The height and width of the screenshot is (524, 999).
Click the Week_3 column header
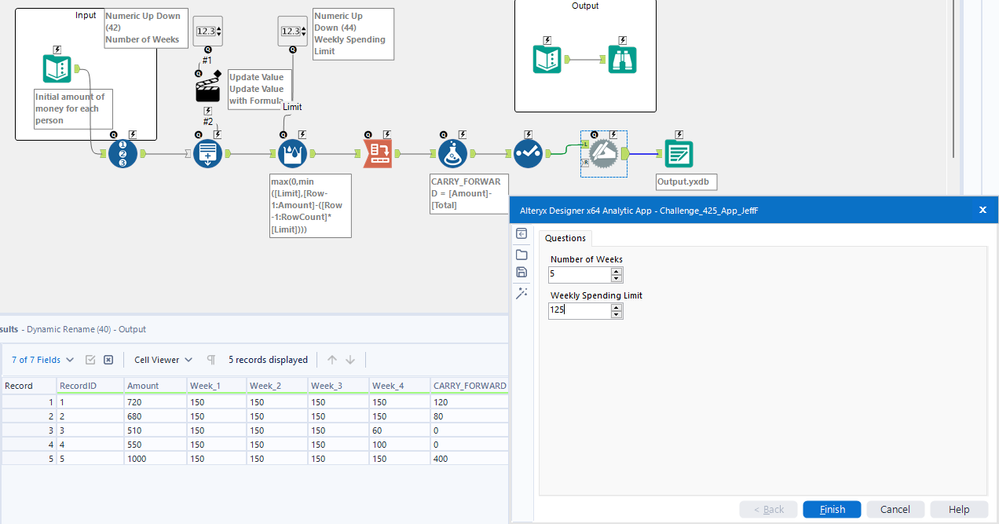tap(338, 386)
